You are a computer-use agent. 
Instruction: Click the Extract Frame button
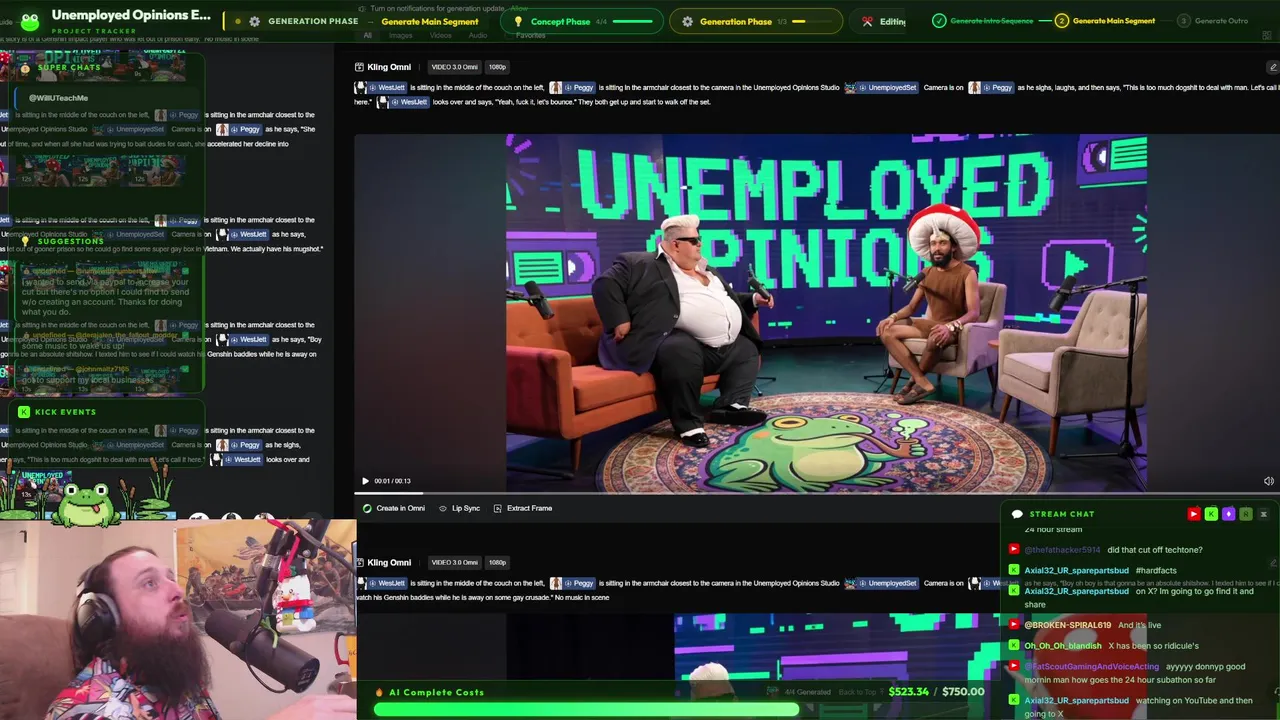522,508
